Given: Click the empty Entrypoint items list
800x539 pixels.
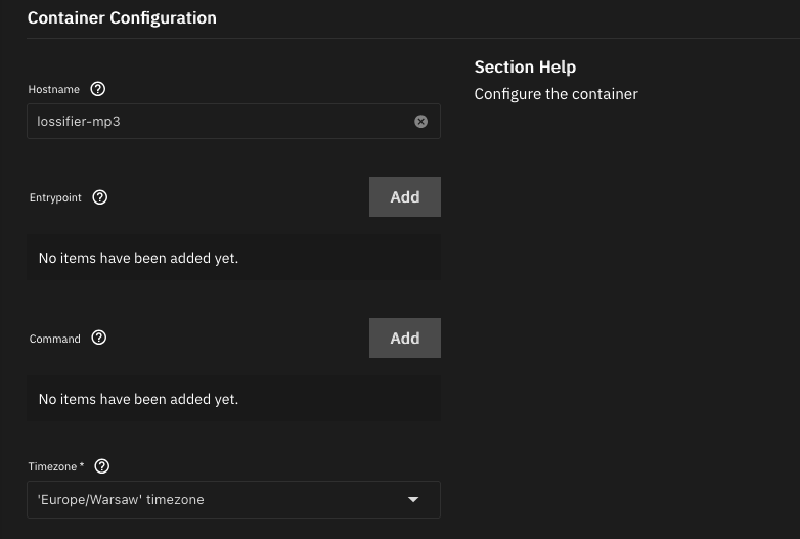Looking at the screenshot, I should coord(233,258).
